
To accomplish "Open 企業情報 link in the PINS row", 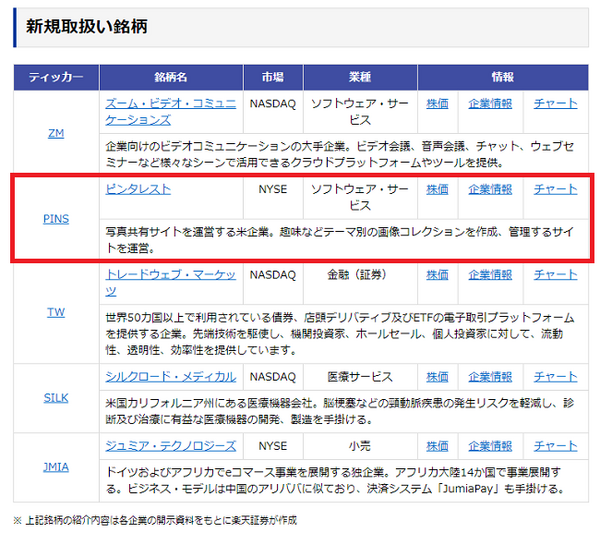I will pos(490,189).
